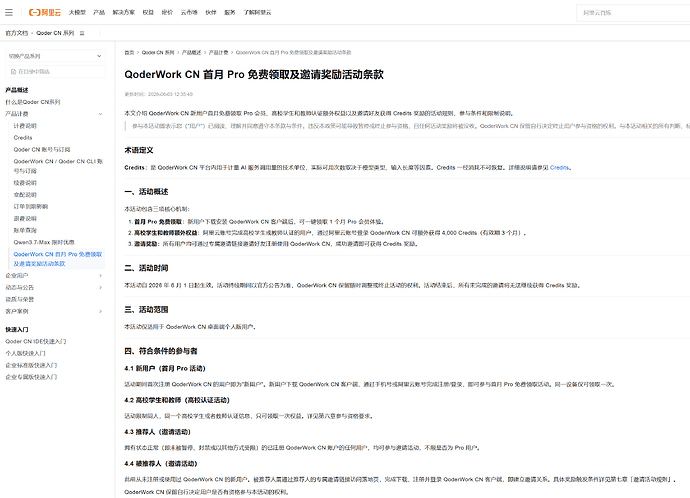Click the 4.2 高校学生和教师 subheading
The height and width of the screenshot is (498, 690).
tap(177, 400)
